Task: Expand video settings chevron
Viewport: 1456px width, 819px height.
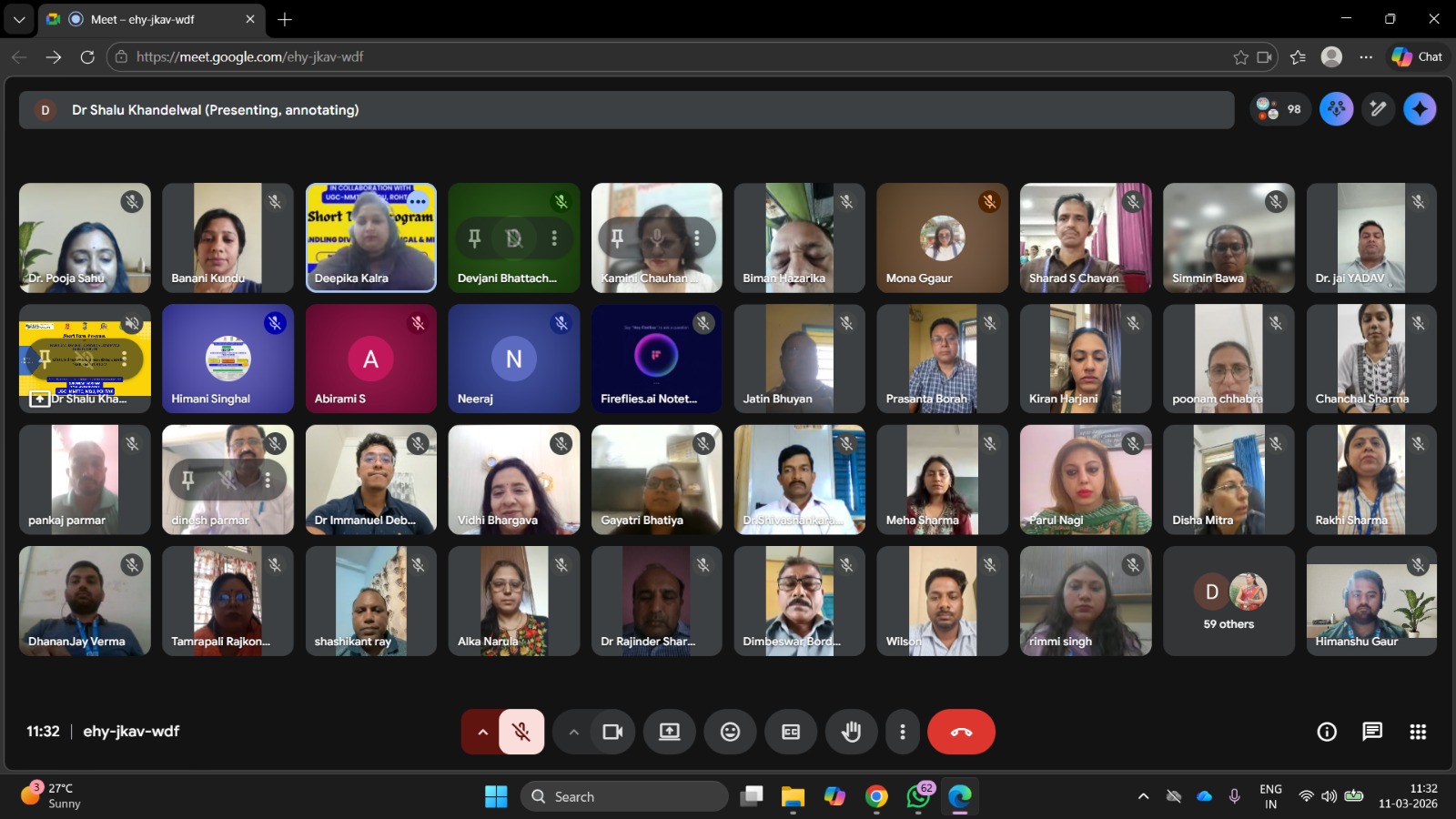Action: (x=573, y=732)
